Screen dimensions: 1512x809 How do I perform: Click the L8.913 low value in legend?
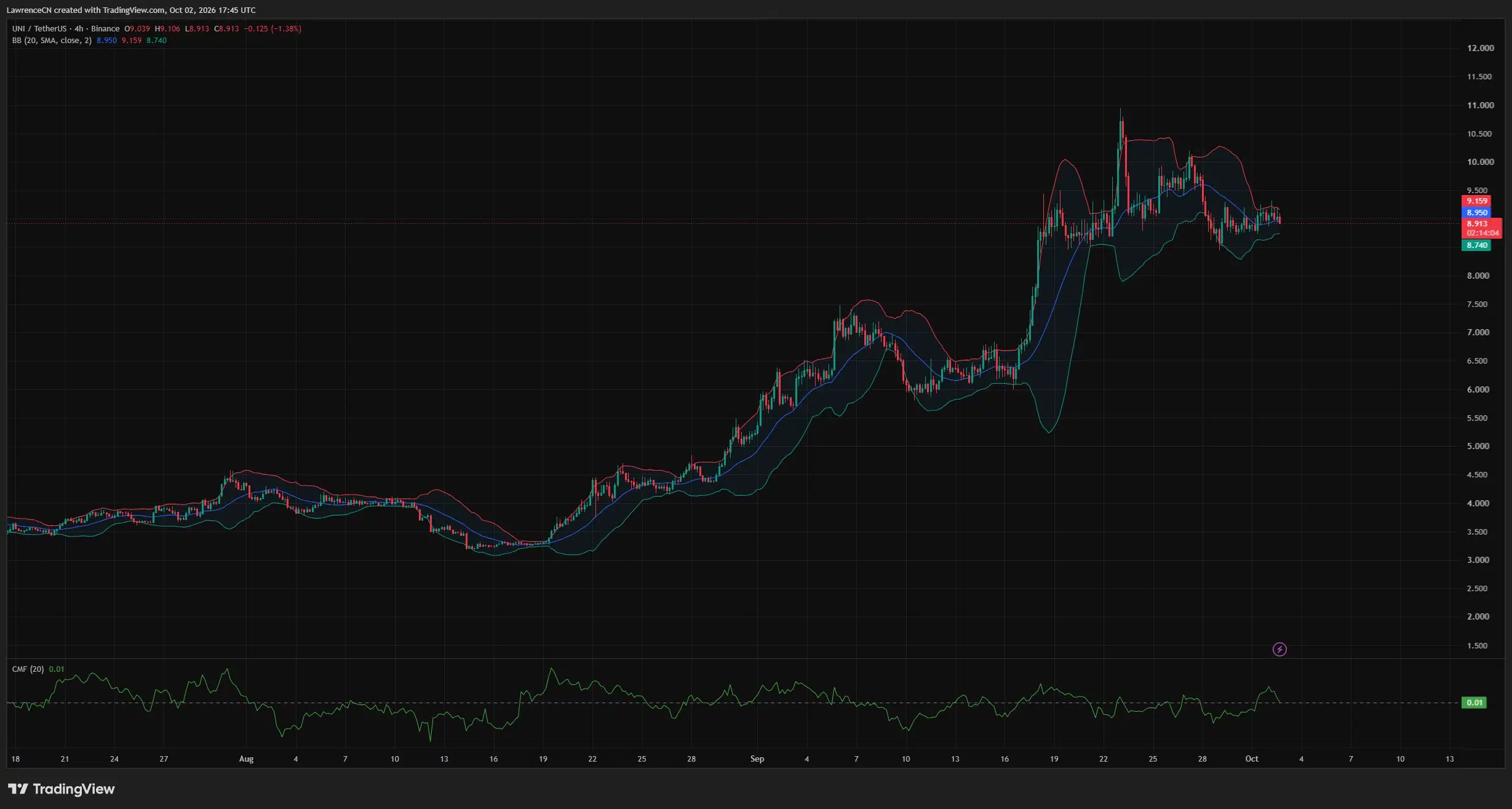(x=197, y=29)
